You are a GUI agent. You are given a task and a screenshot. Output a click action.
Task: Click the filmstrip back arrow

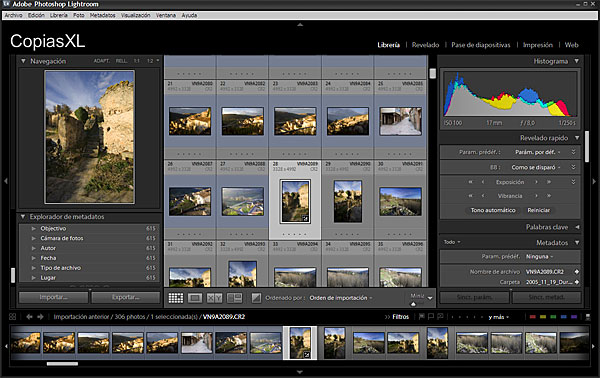[29, 317]
